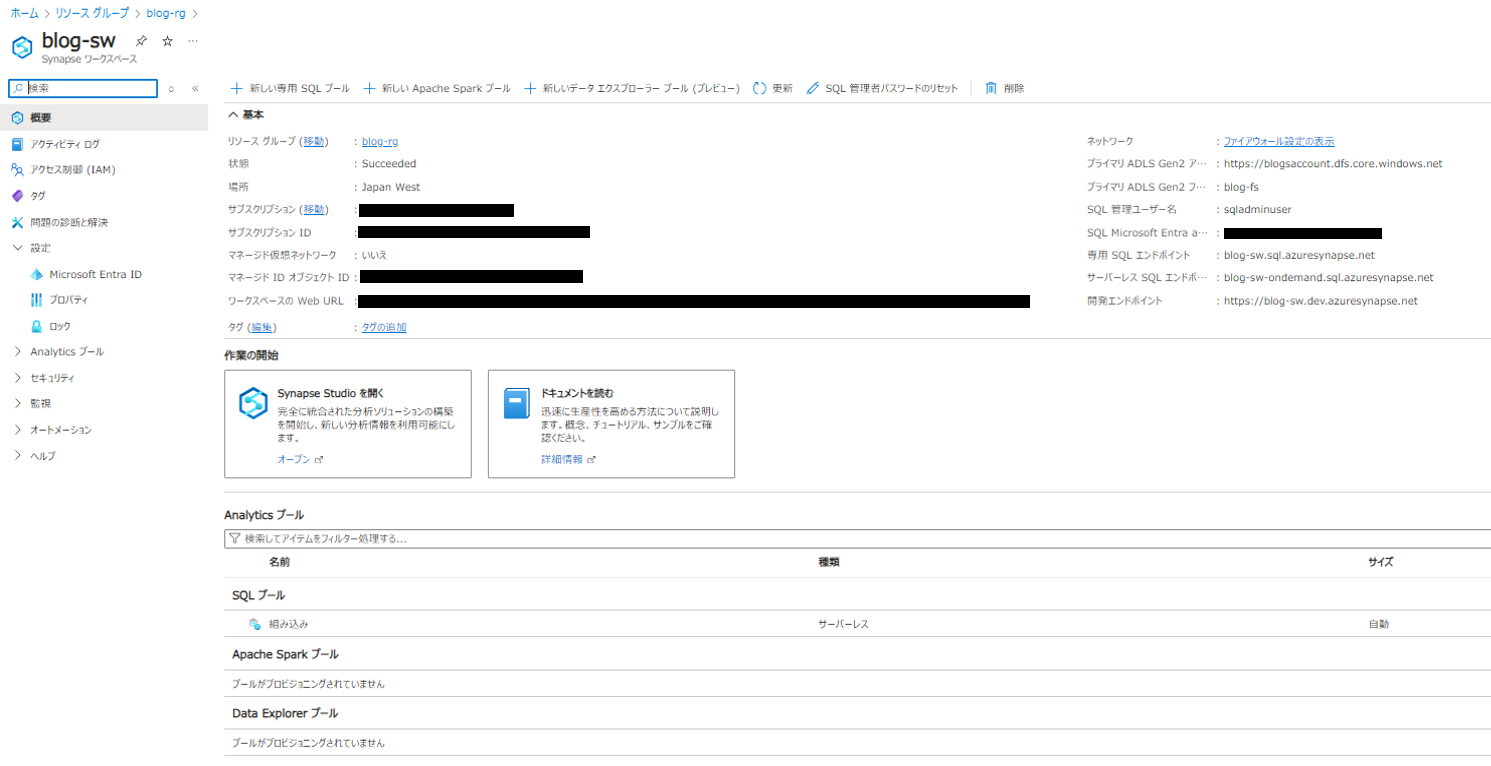Click the external link icon beside オープン

point(319,460)
